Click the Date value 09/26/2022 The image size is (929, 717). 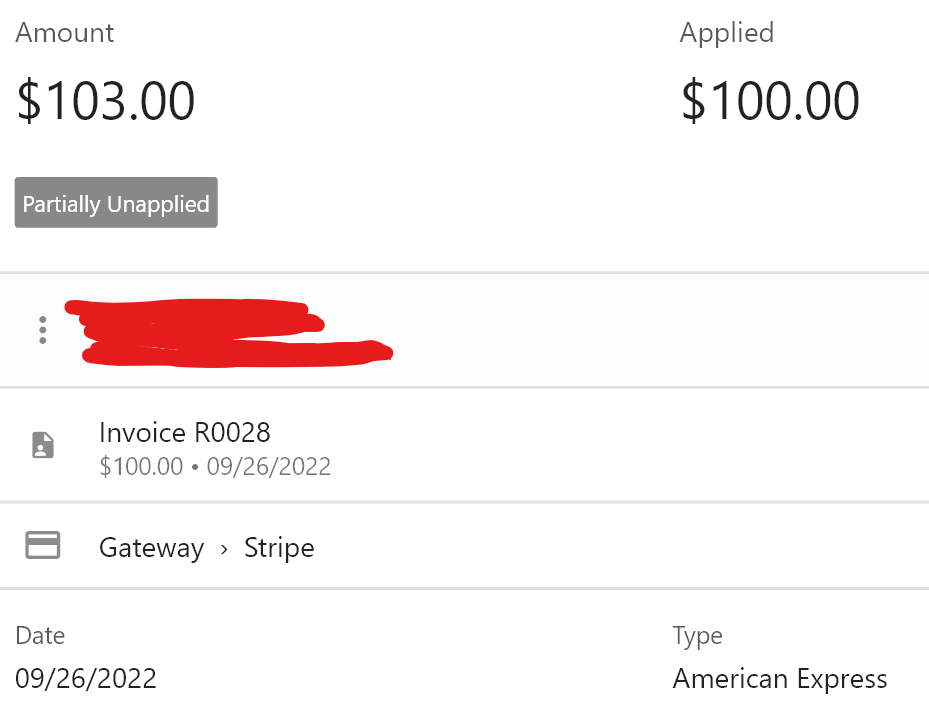[x=86, y=678]
